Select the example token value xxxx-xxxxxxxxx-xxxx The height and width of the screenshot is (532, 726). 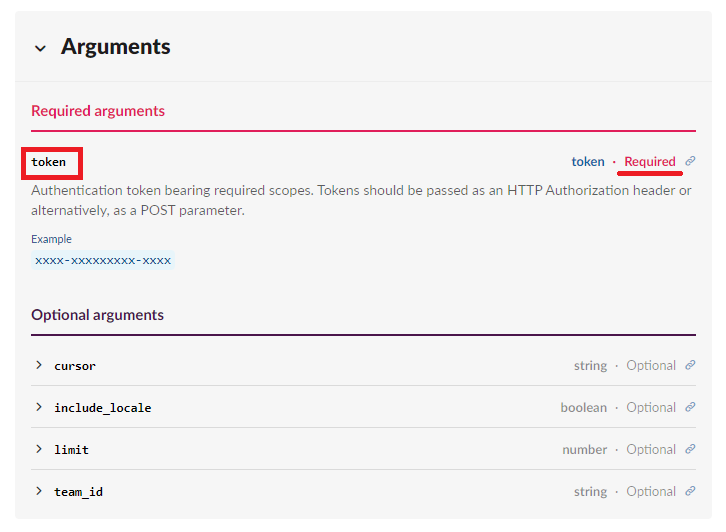tap(103, 260)
